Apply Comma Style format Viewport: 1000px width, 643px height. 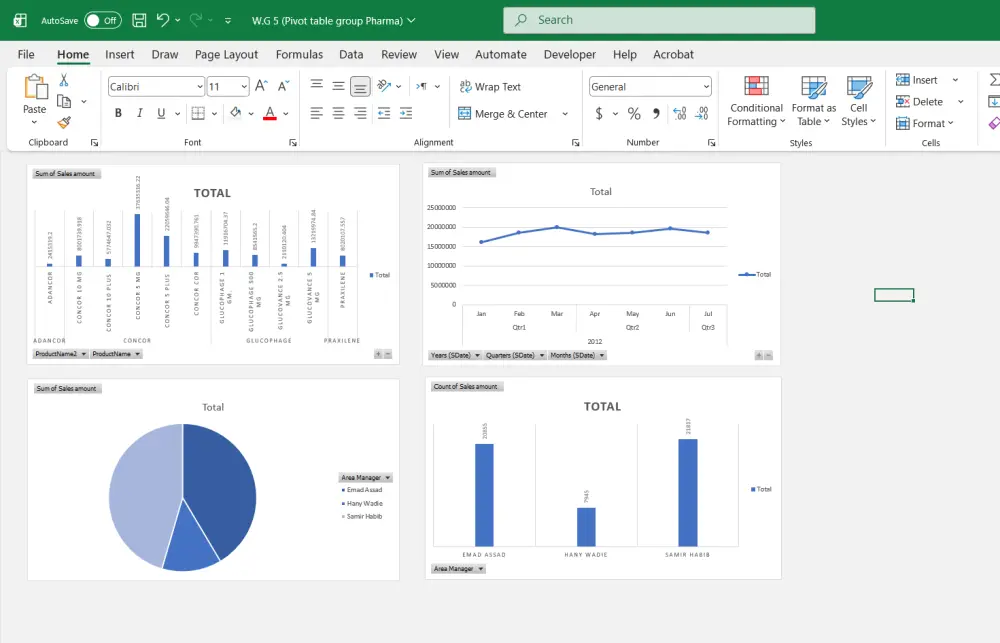point(656,114)
